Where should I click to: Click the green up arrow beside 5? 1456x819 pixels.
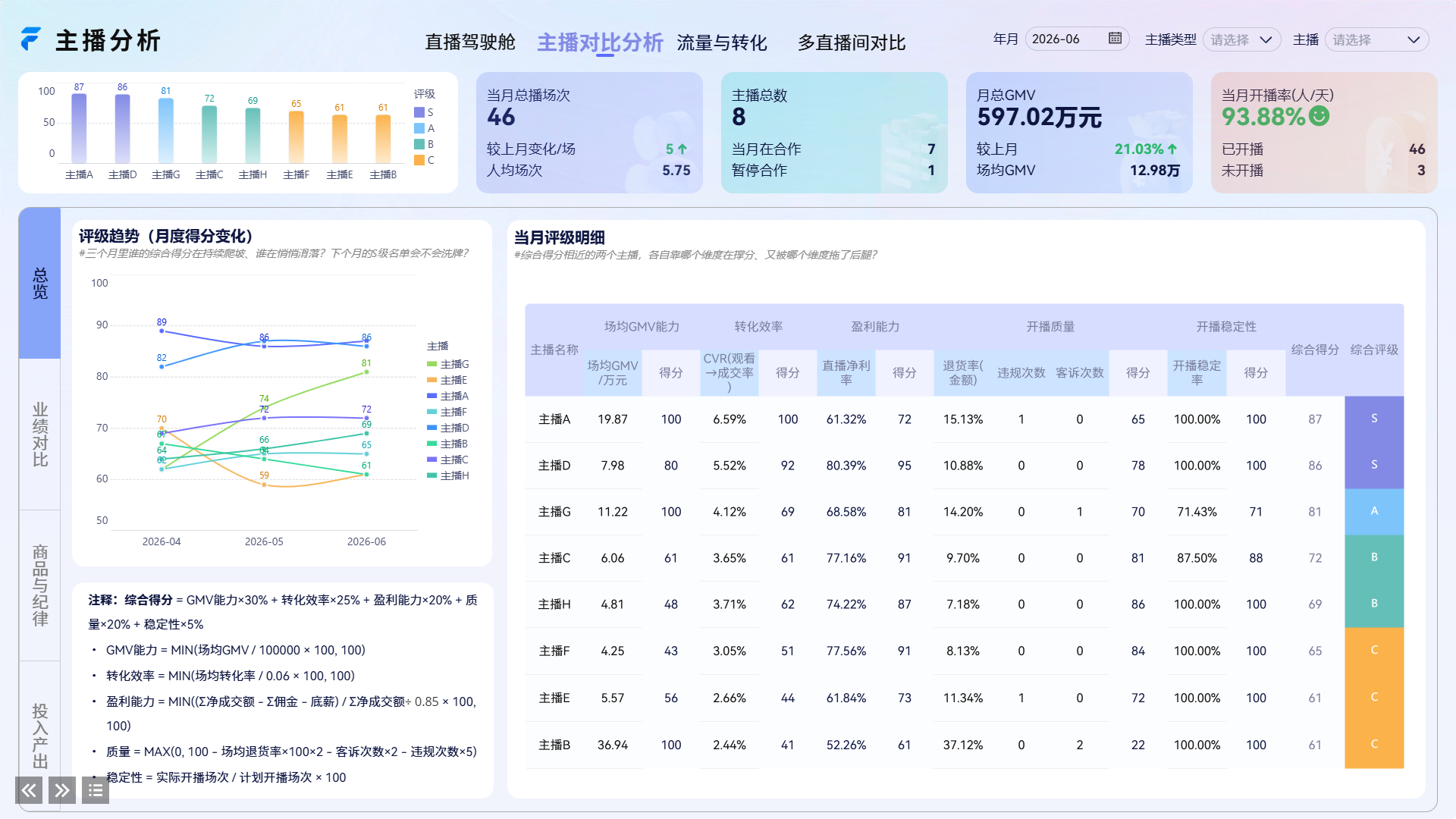click(x=682, y=149)
